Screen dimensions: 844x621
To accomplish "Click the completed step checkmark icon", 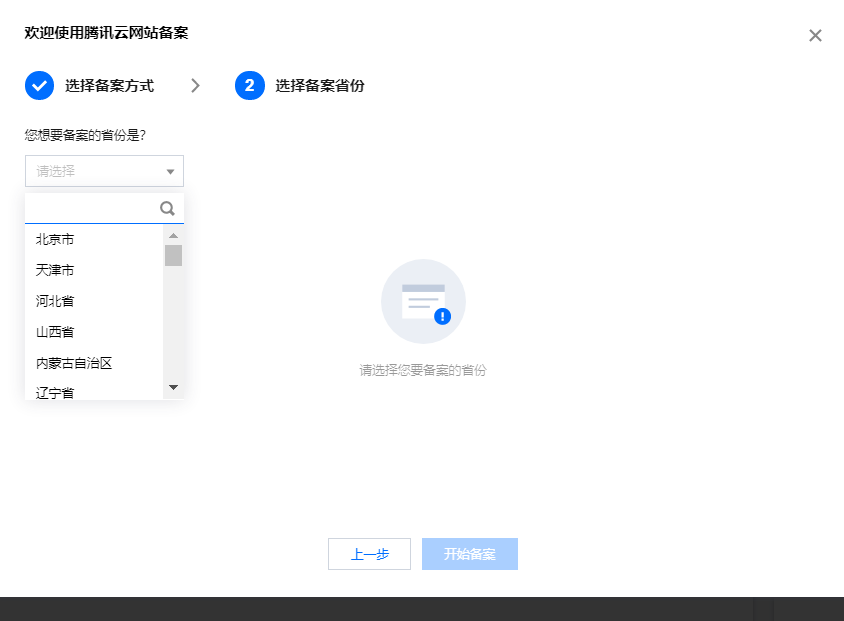I will (39, 86).
